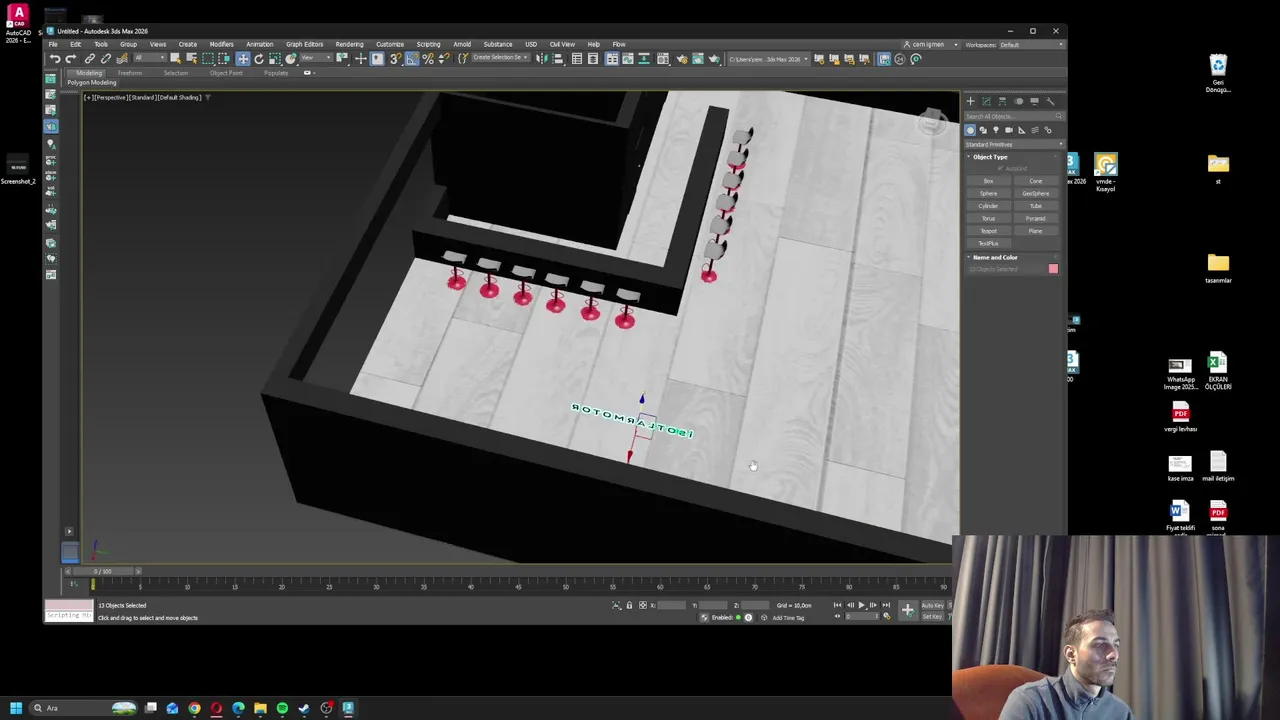Select Shapes category in Create panel

coord(983,130)
